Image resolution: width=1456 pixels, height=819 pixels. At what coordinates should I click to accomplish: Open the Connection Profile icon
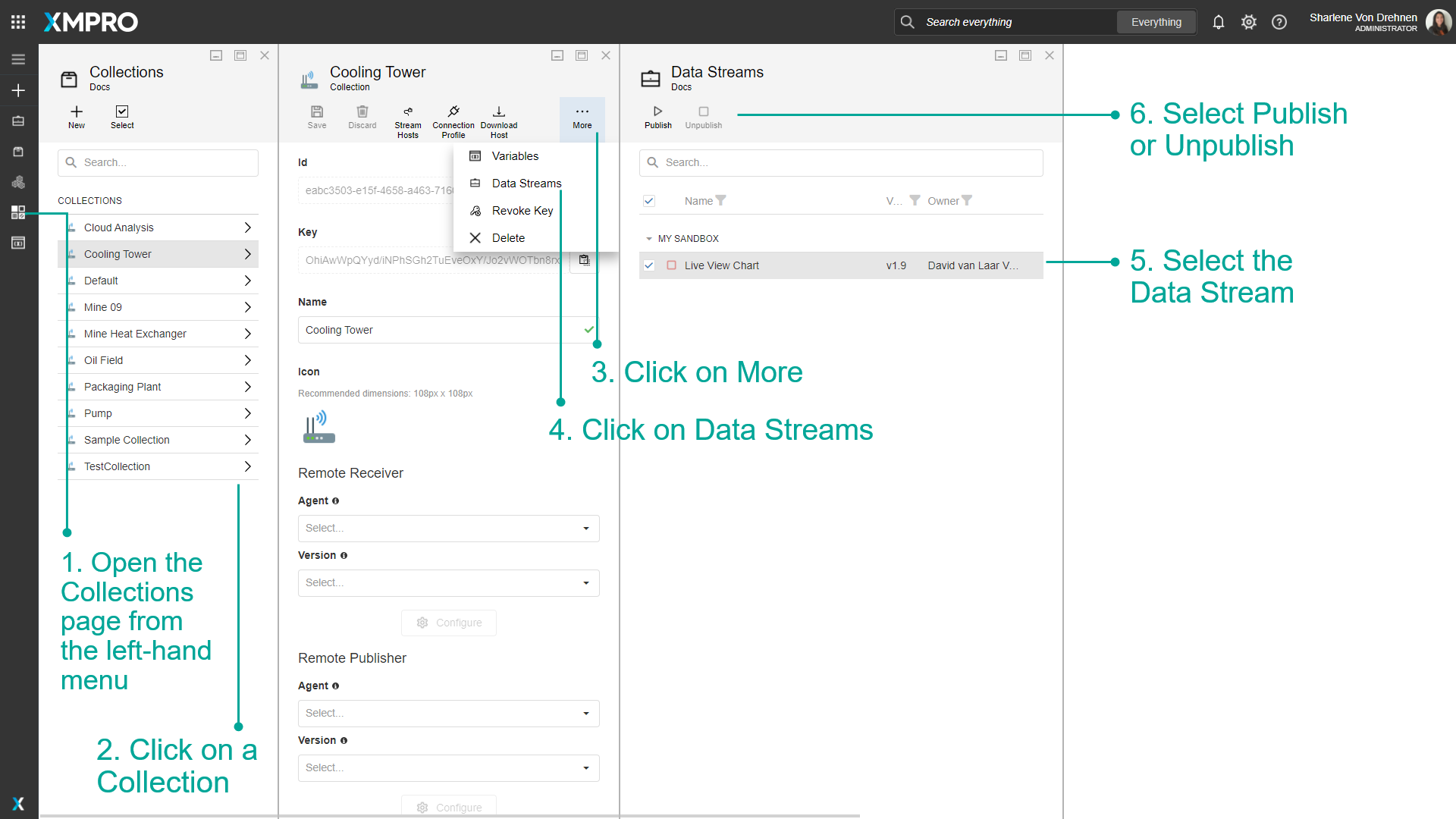tap(453, 112)
